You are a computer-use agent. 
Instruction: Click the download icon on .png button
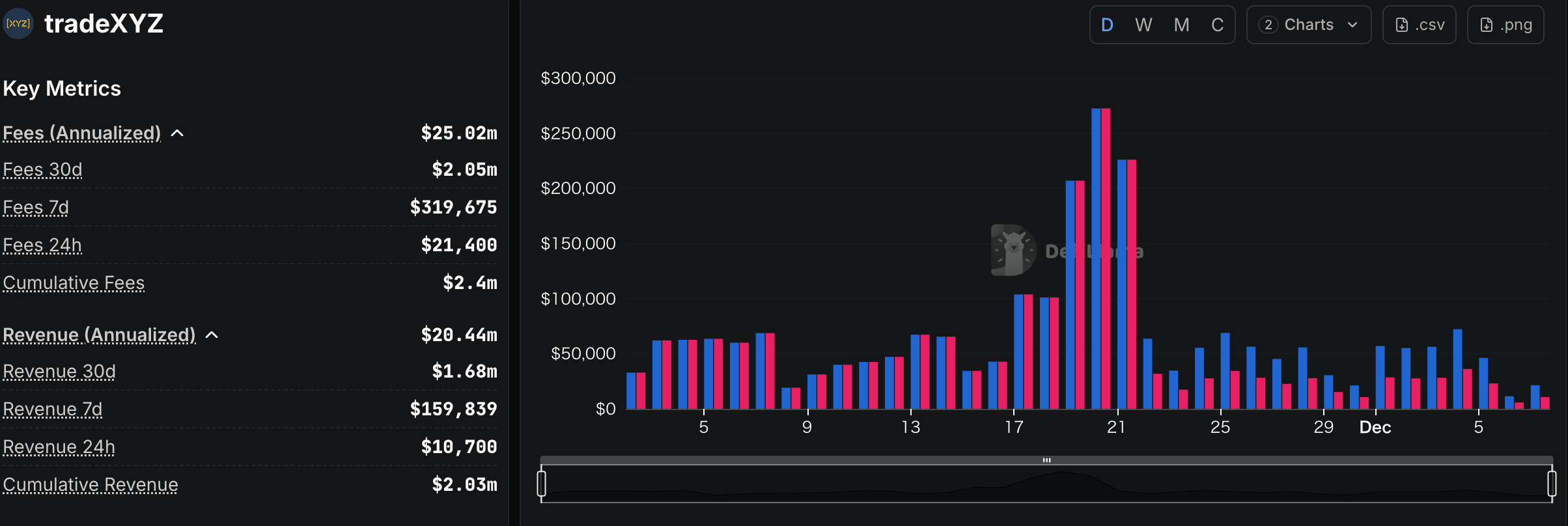click(1487, 25)
